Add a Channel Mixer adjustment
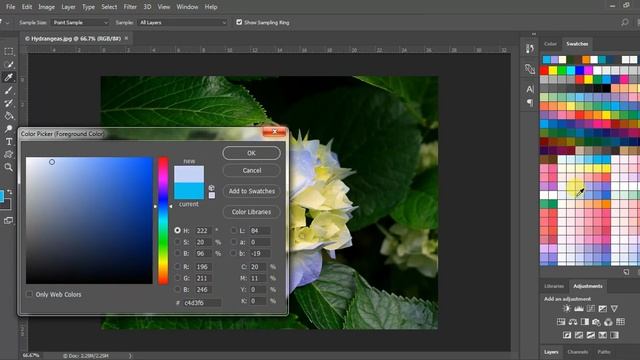This screenshot has height=360, width=640. (608, 322)
